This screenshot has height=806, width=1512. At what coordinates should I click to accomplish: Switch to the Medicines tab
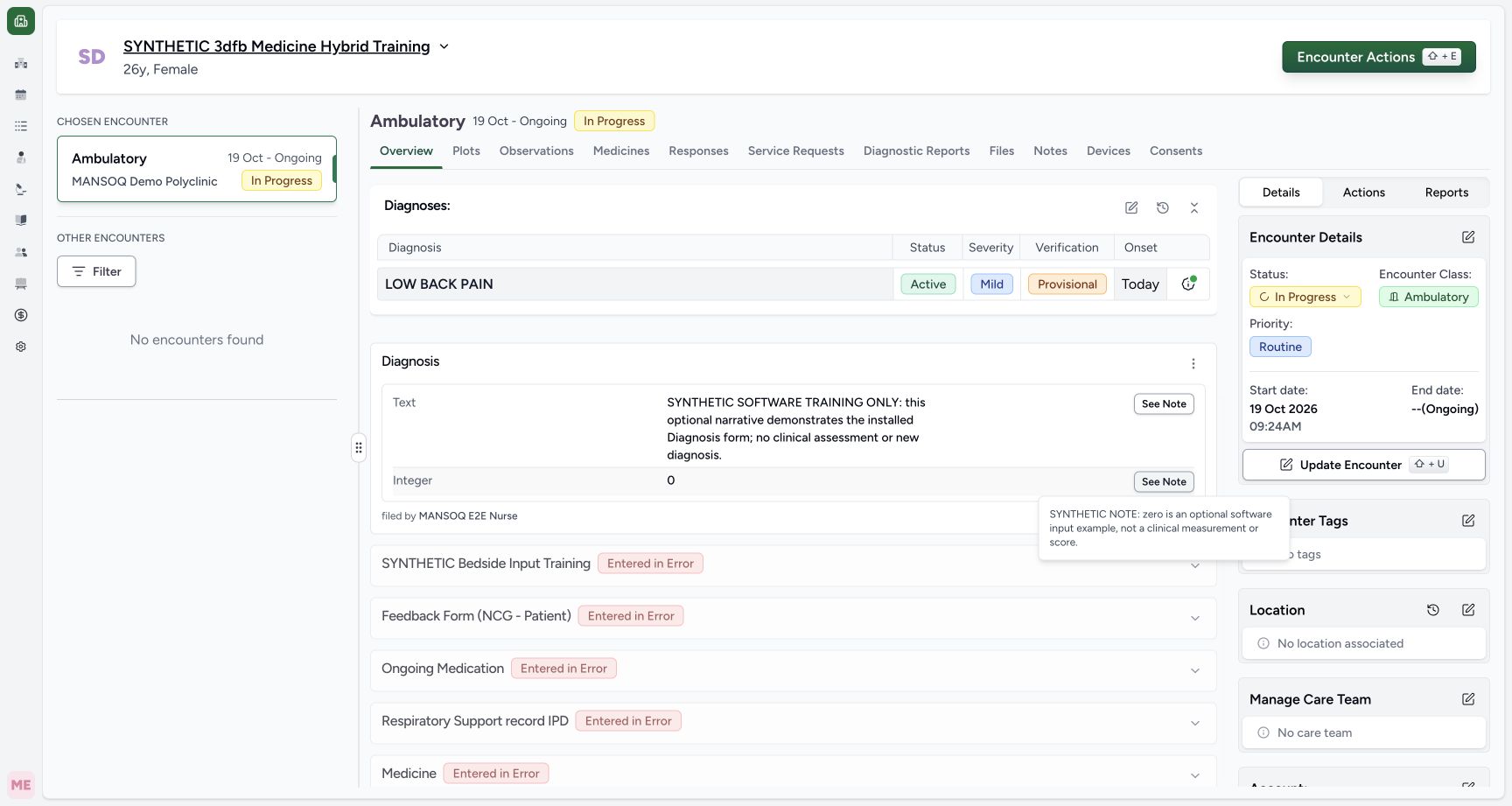[621, 151]
